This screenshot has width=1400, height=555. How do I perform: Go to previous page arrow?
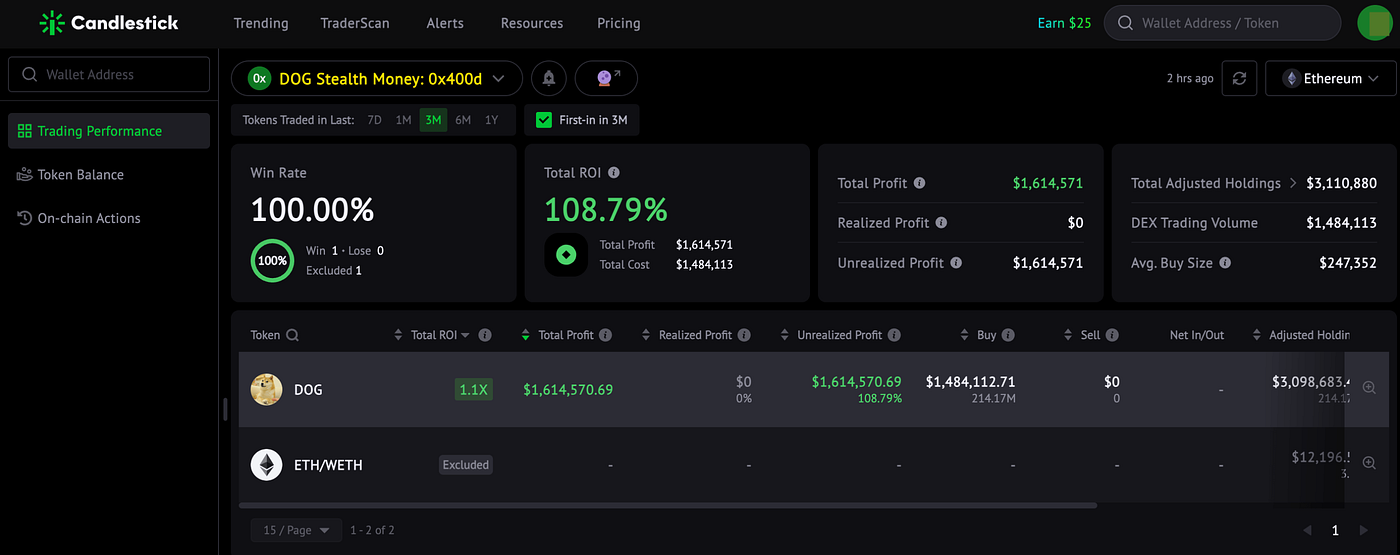(x=1307, y=530)
